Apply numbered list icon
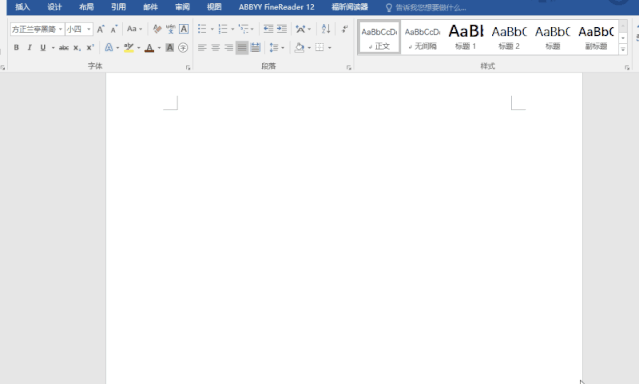Screen dimensions: 639x384 tap(223, 29)
